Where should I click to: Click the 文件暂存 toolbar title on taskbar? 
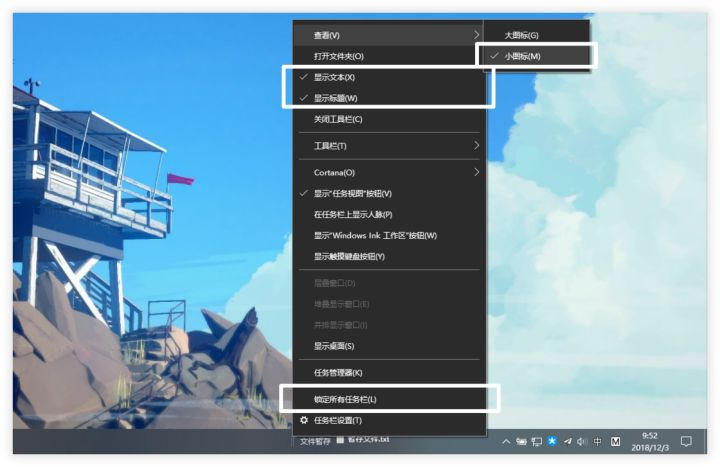click(315, 441)
